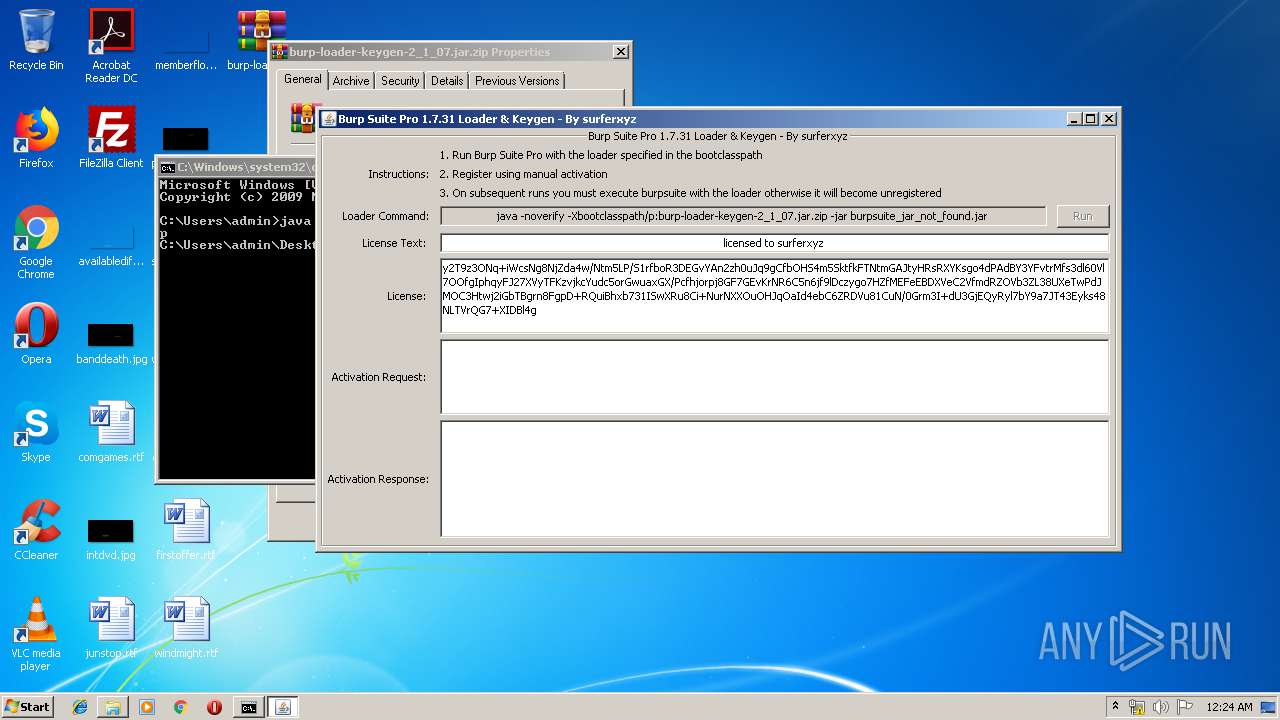
Task: Click the Loader Command text field
Action: point(743,216)
